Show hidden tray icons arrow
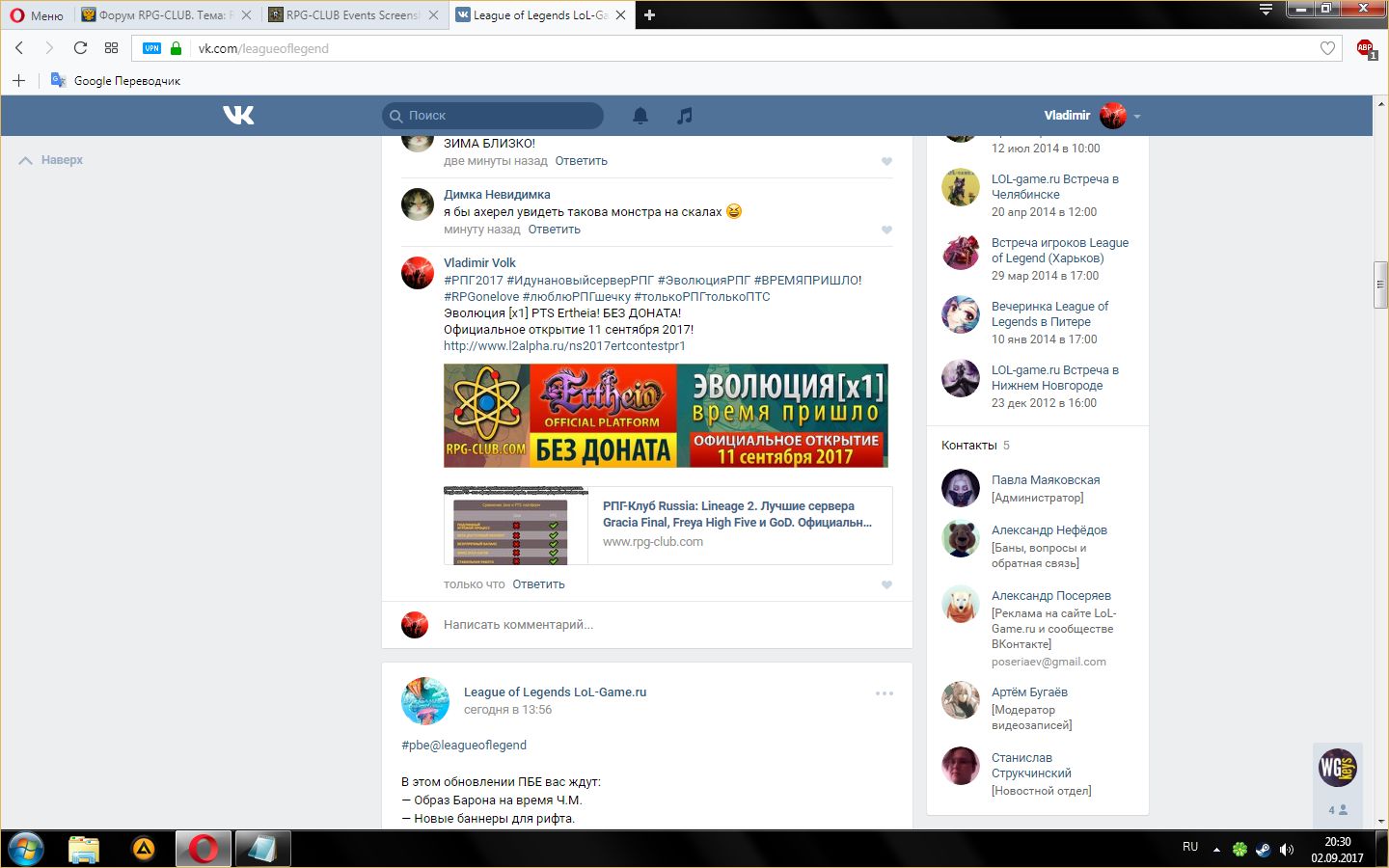Viewport: 1389px width, 868px height. [1216, 850]
